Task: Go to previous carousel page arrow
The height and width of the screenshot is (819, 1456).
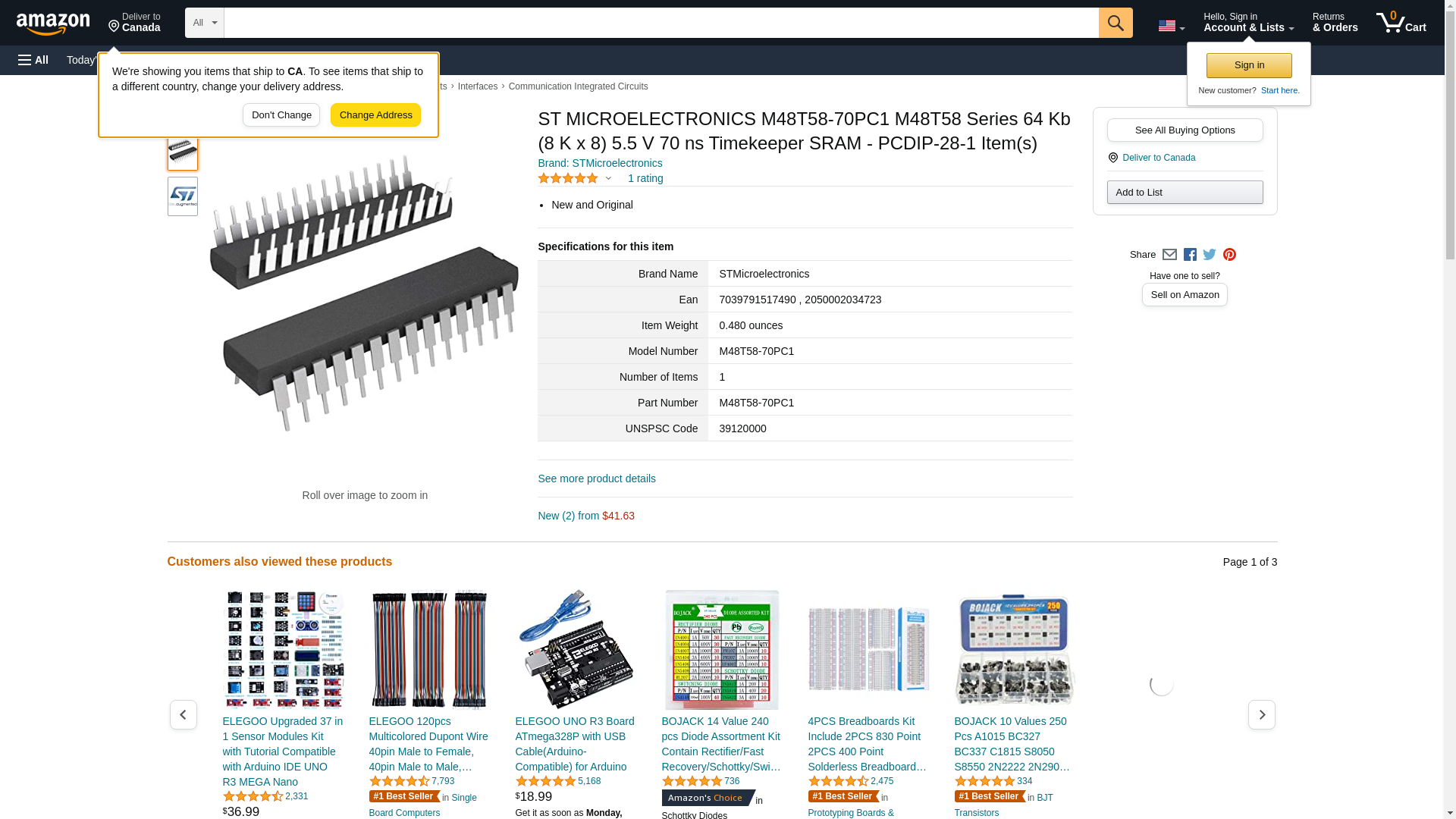Action: pyautogui.click(x=183, y=715)
